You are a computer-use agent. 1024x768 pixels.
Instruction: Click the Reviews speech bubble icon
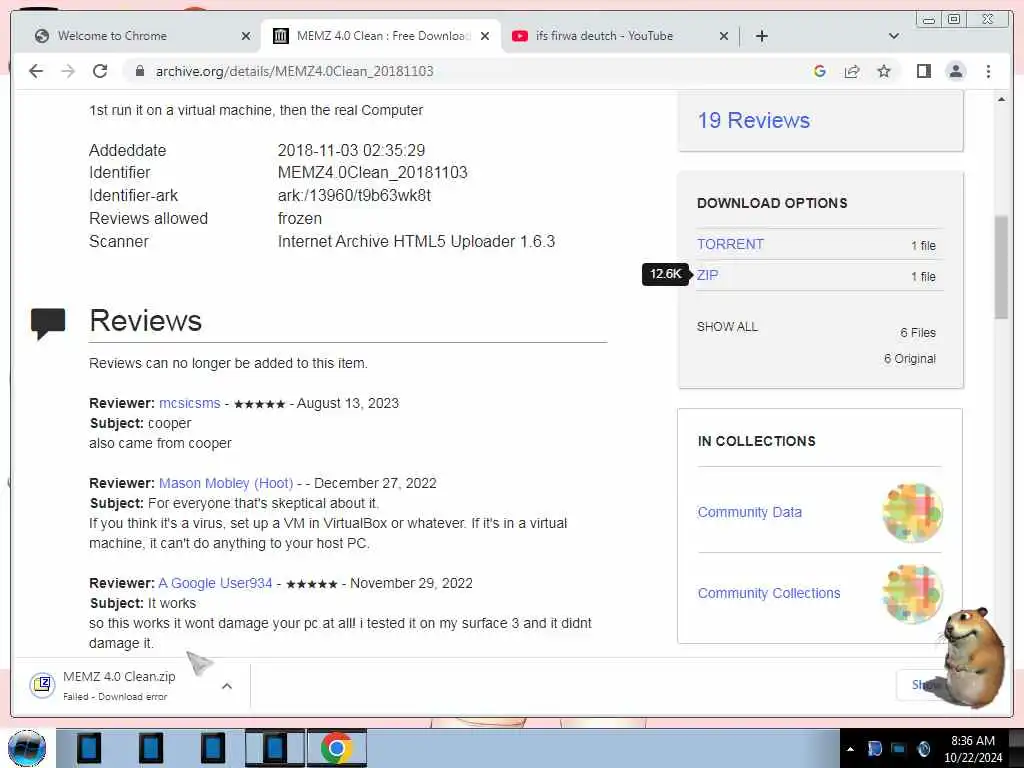pyautogui.click(x=48, y=323)
